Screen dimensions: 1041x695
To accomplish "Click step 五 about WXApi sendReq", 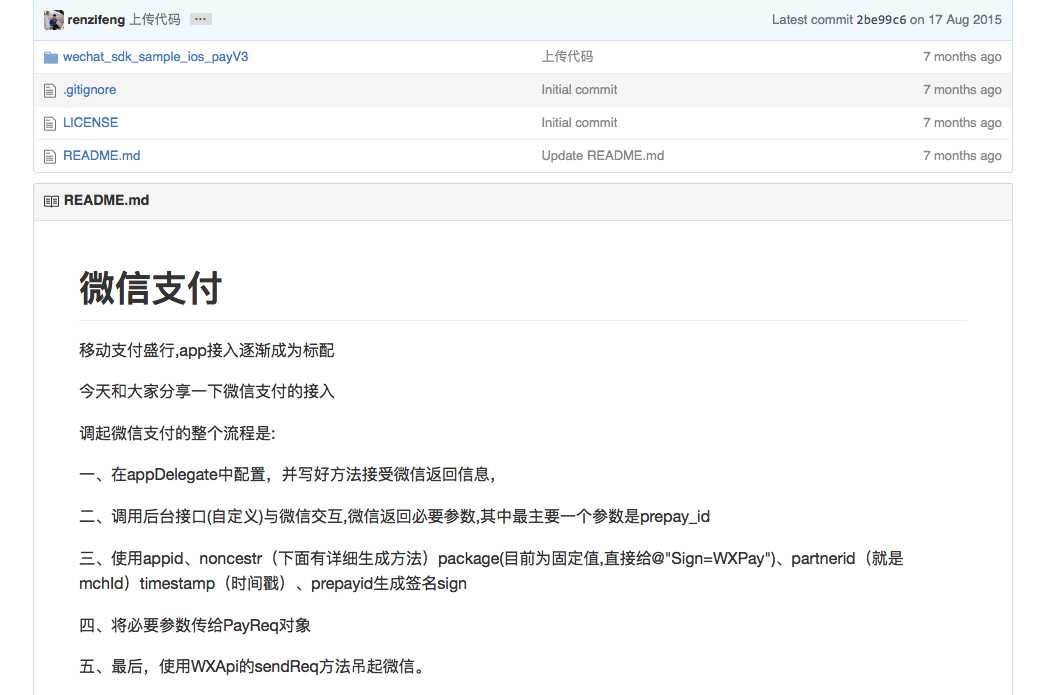I will pyautogui.click(x=252, y=666).
